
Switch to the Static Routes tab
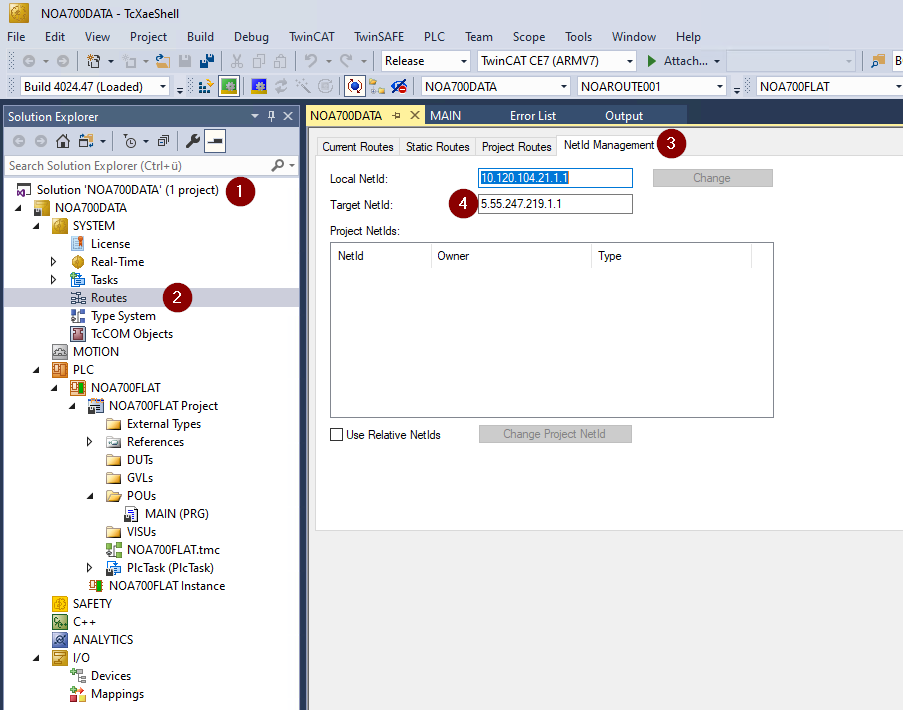tap(437, 147)
